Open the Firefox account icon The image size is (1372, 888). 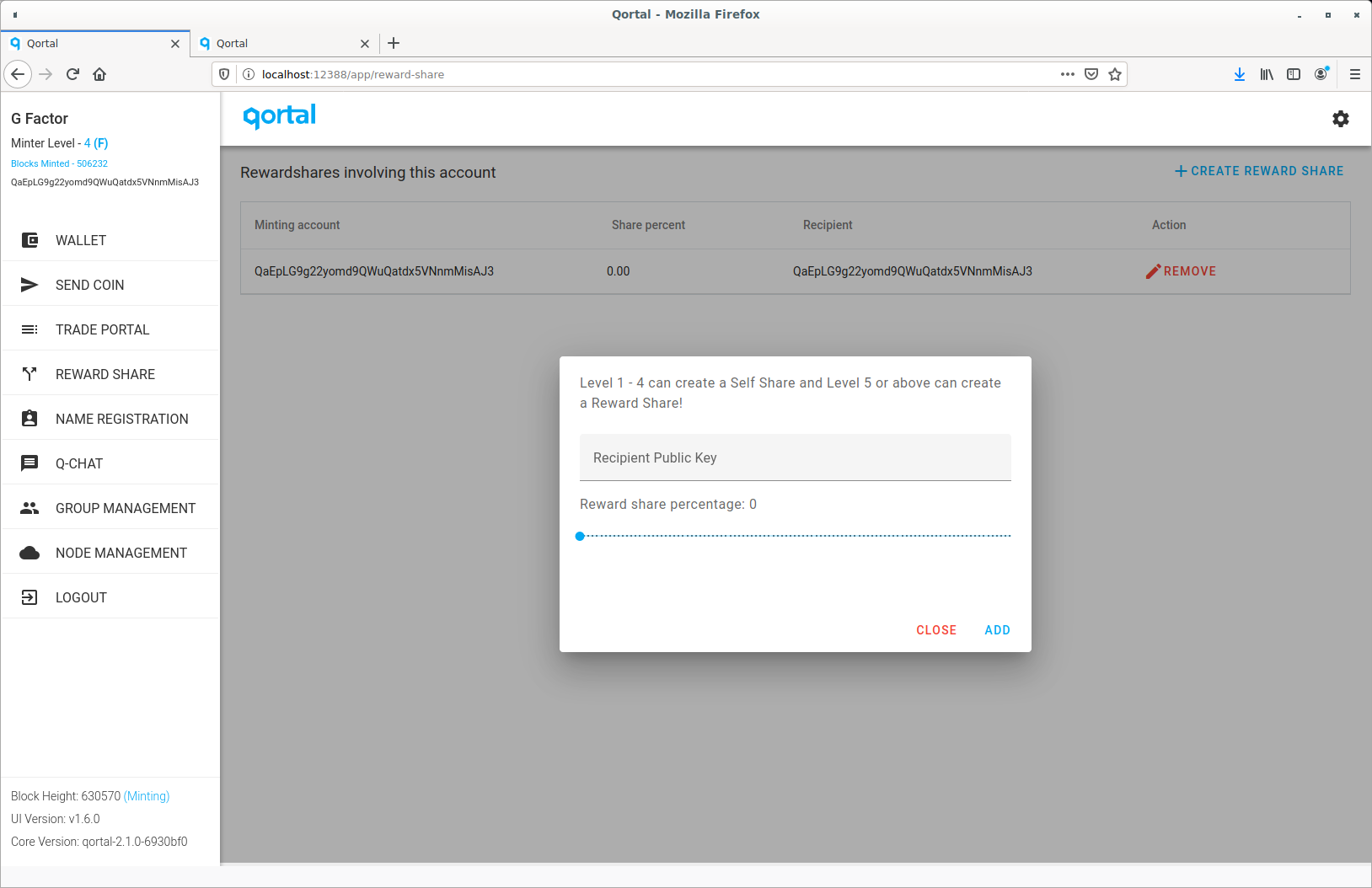point(1321,74)
